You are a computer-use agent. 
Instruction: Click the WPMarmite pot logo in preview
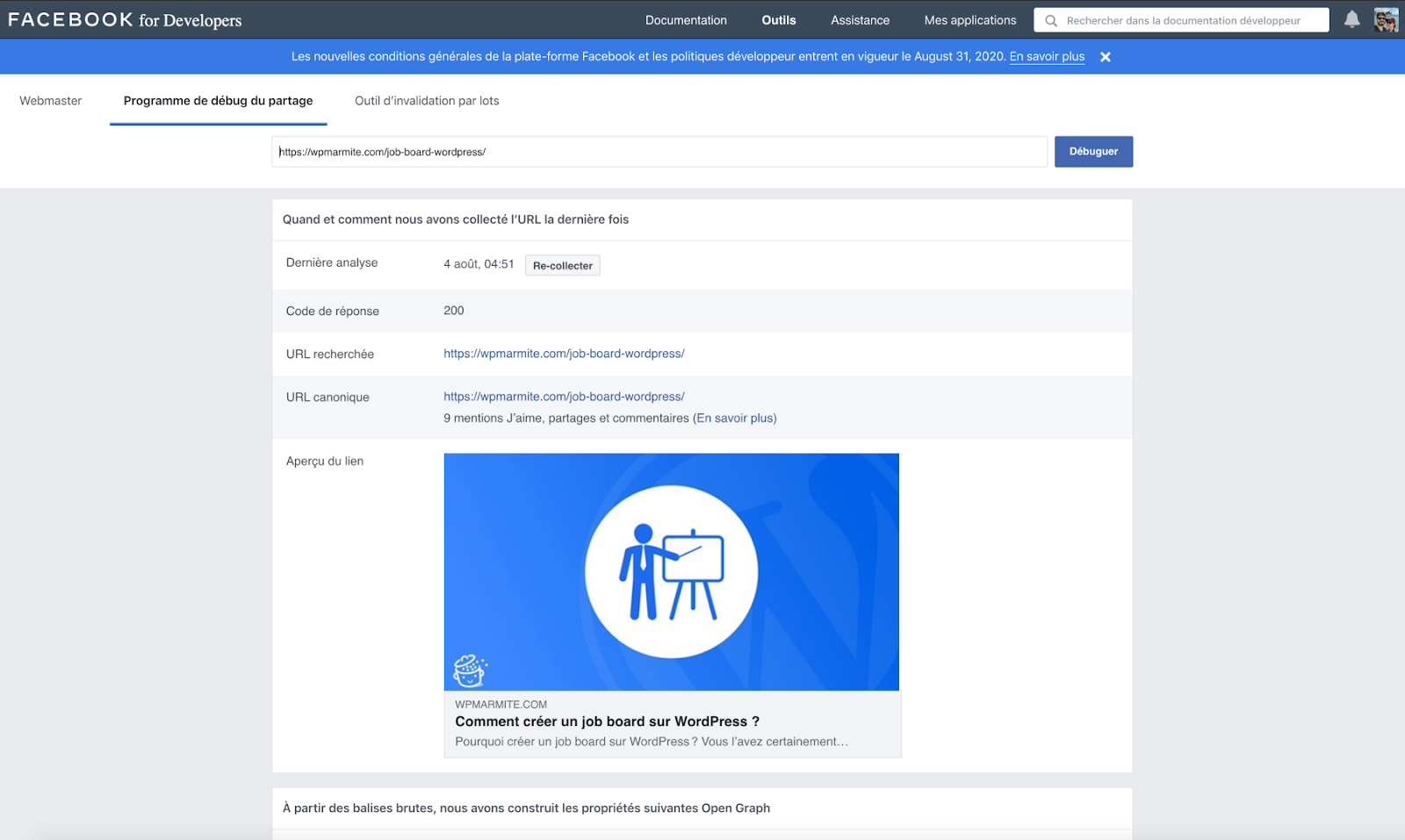tap(470, 671)
